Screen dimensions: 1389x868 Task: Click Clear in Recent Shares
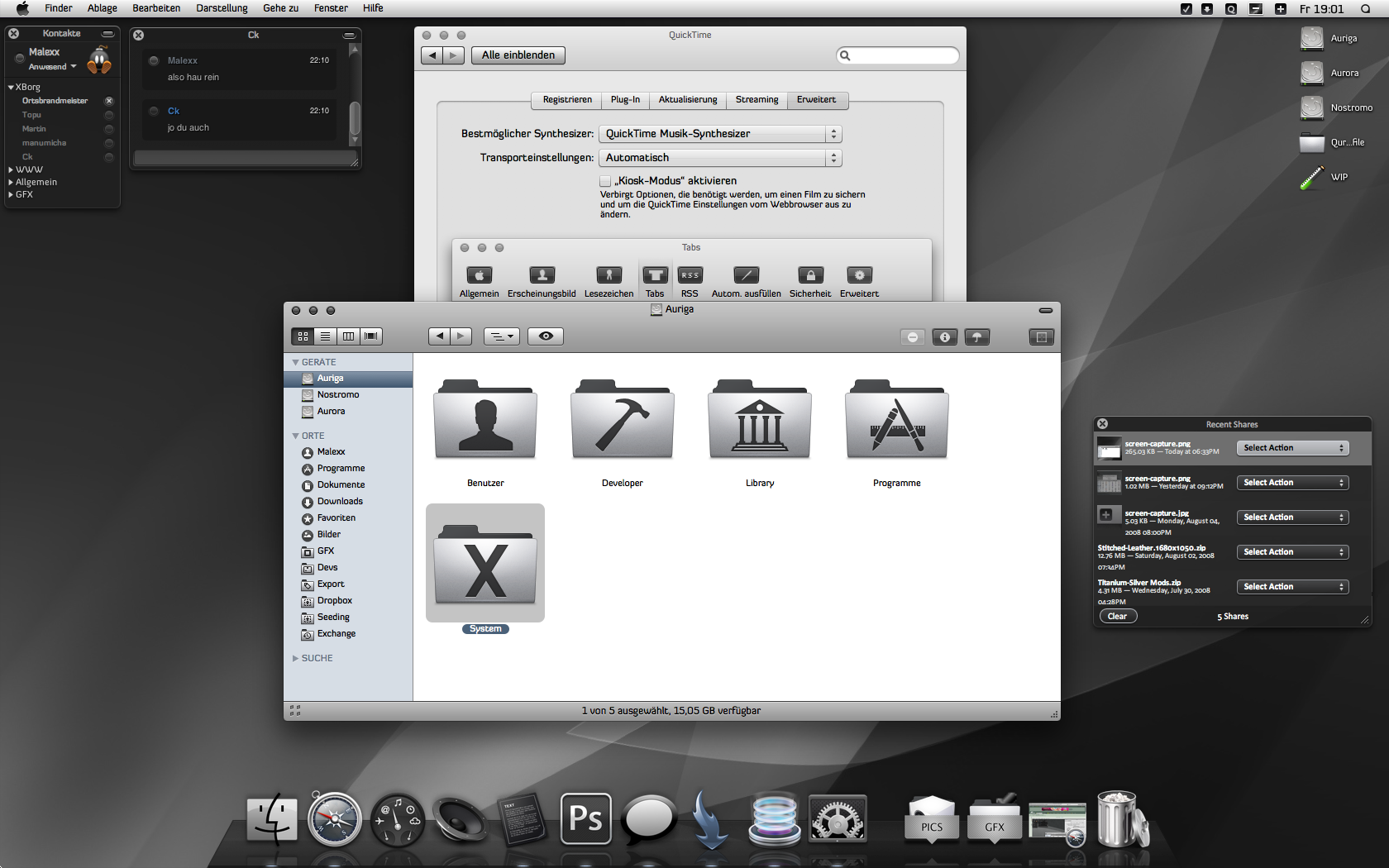1117,617
